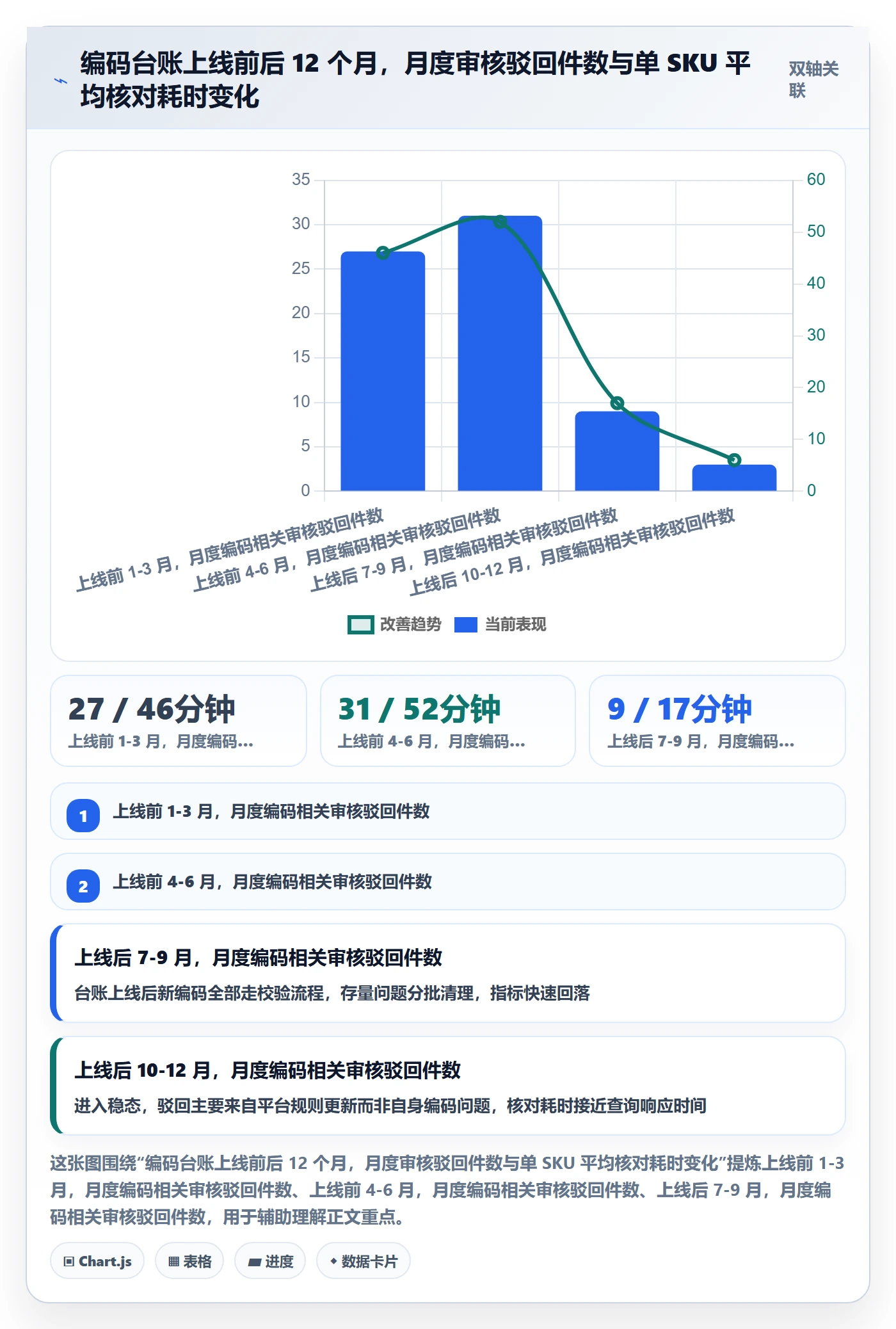Click the shortest bar for 上线后 10-12 月
The image size is (896, 1329).
click(x=734, y=478)
